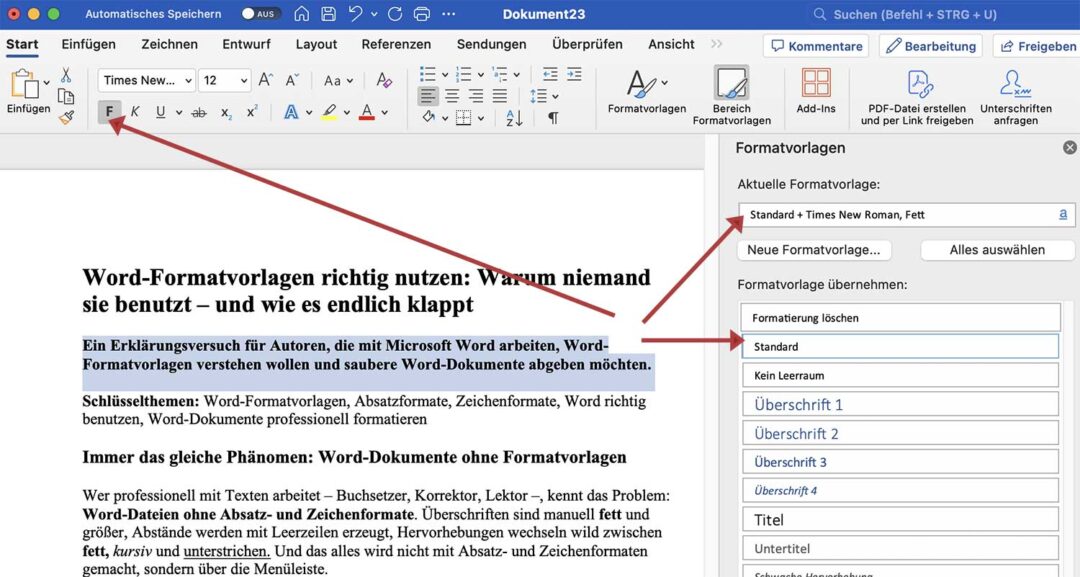The height and width of the screenshot is (577, 1080).
Task: Select center text alignment
Action: [450, 95]
